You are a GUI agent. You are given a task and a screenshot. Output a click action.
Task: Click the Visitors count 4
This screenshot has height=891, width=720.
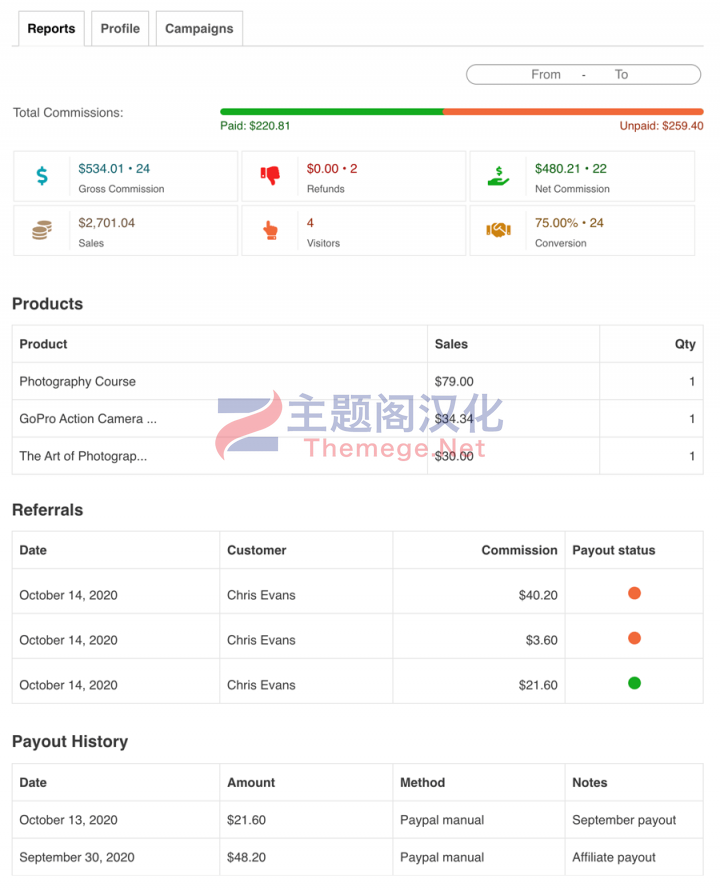tap(310, 223)
